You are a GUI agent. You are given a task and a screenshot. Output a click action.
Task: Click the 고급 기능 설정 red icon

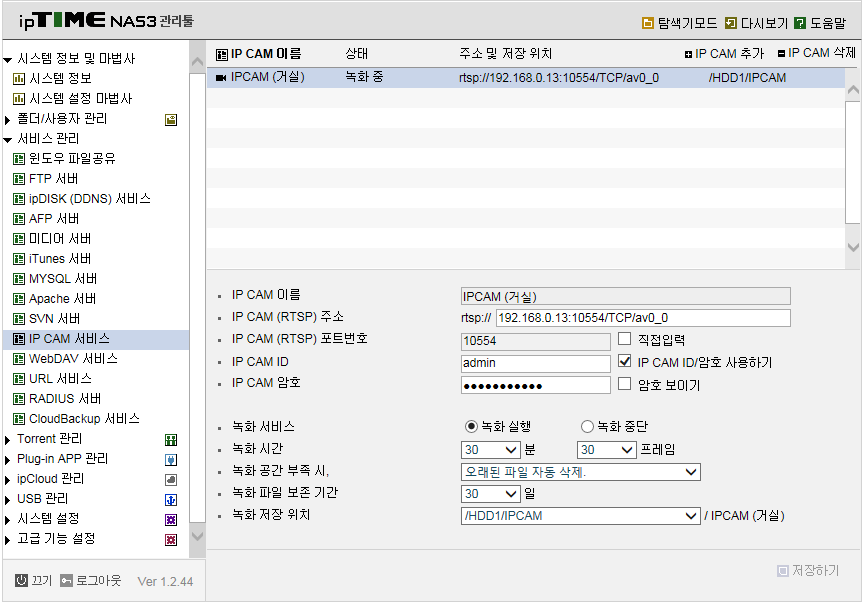pyautogui.click(x=171, y=540)
